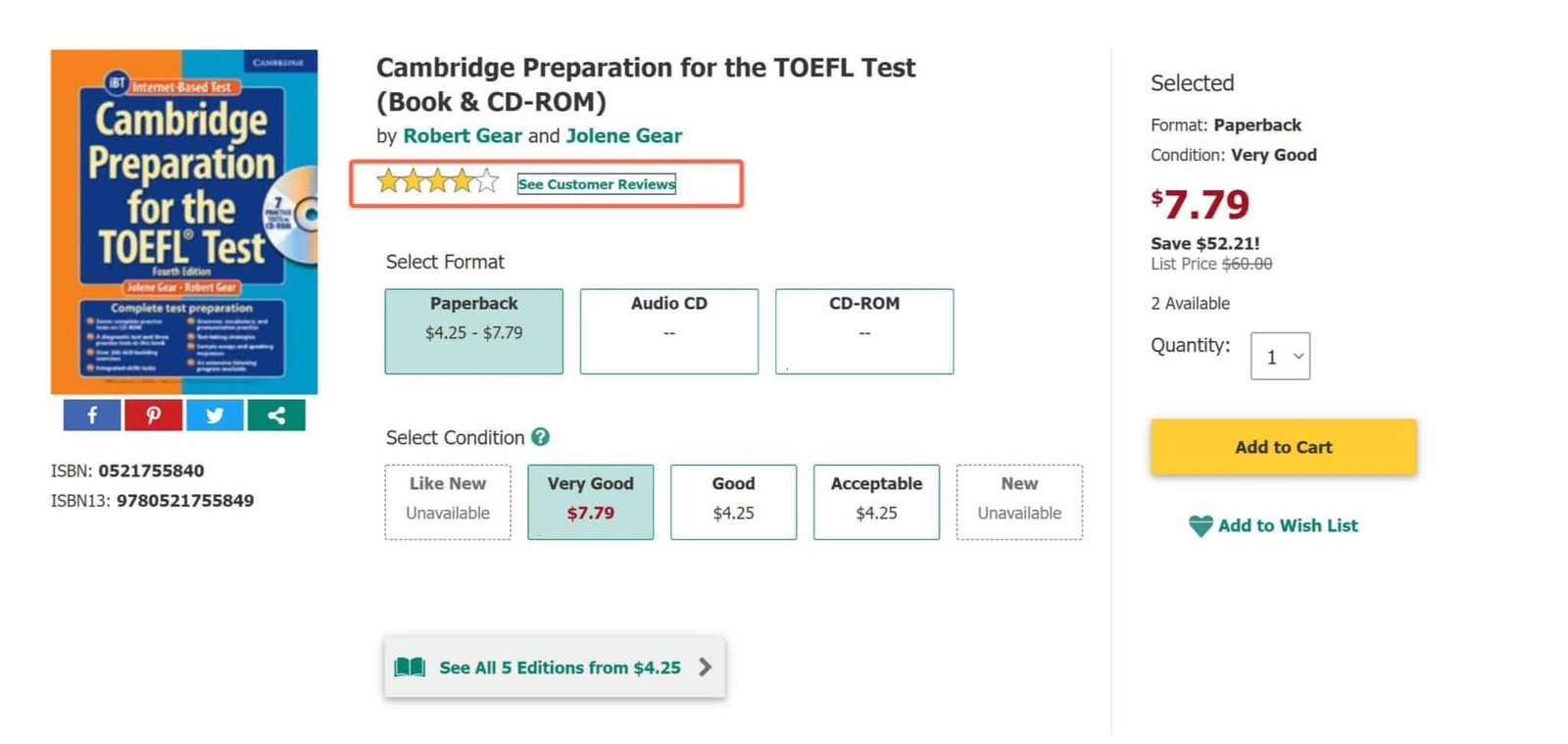Viewport: 1568px width, 744px height.
Task: Pick the Very Good condition option
Action: [x=590, y=502]
